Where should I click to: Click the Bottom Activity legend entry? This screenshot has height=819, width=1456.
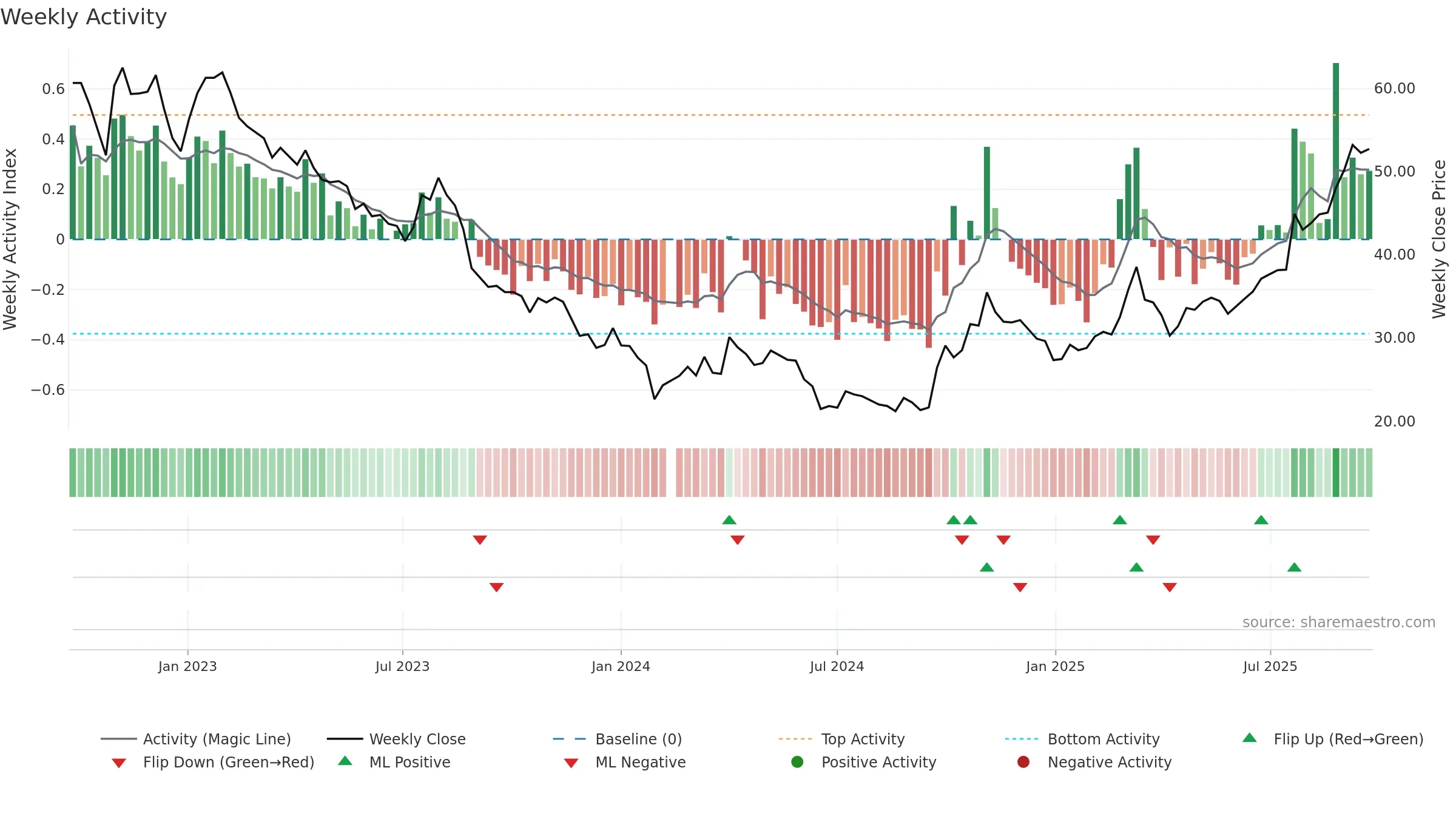pyautogui.click(x=1082, y=739)
